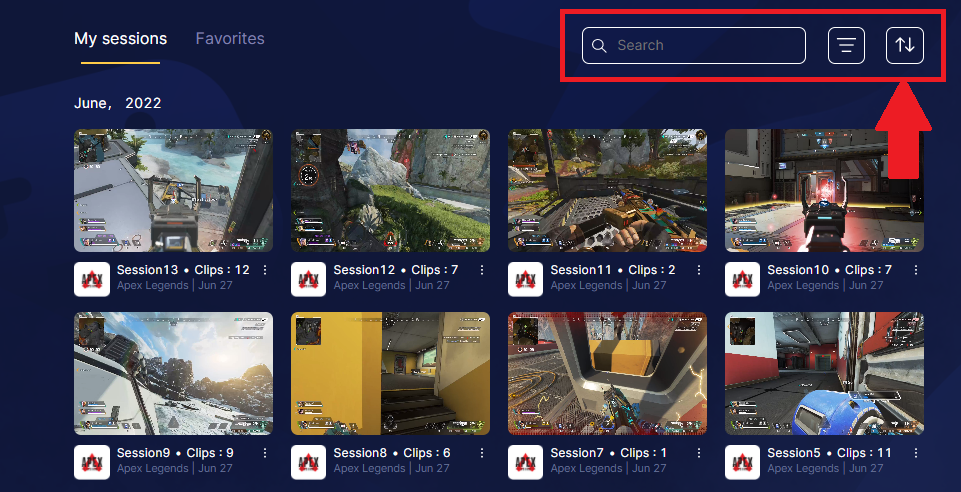Click the 'Session5 • Clips : 11' title
The width and height of the screenshot is (961, 492).
click(x=829, y=453)
